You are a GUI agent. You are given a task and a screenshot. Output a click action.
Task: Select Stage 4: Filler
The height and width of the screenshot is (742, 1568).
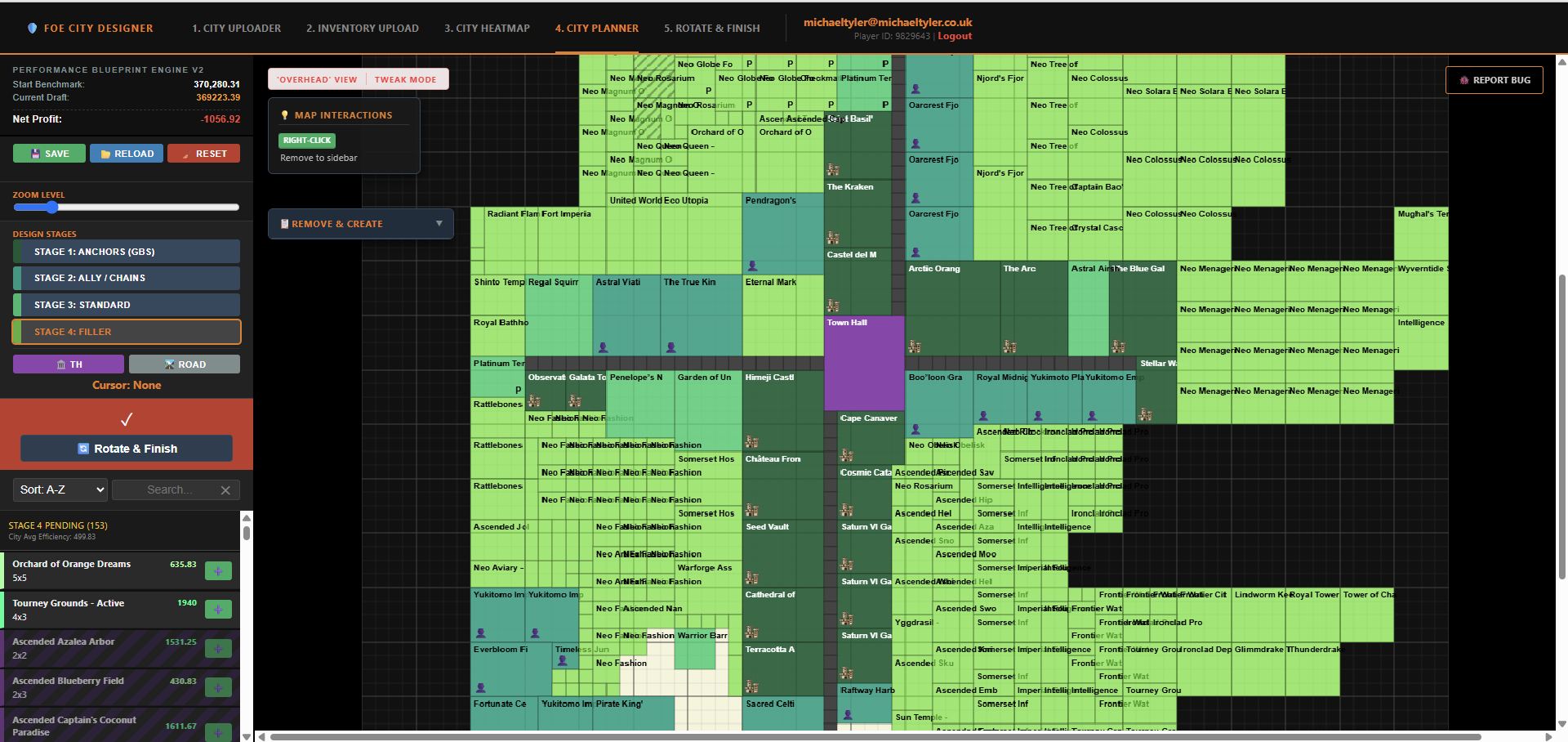[x=127, y=332]
